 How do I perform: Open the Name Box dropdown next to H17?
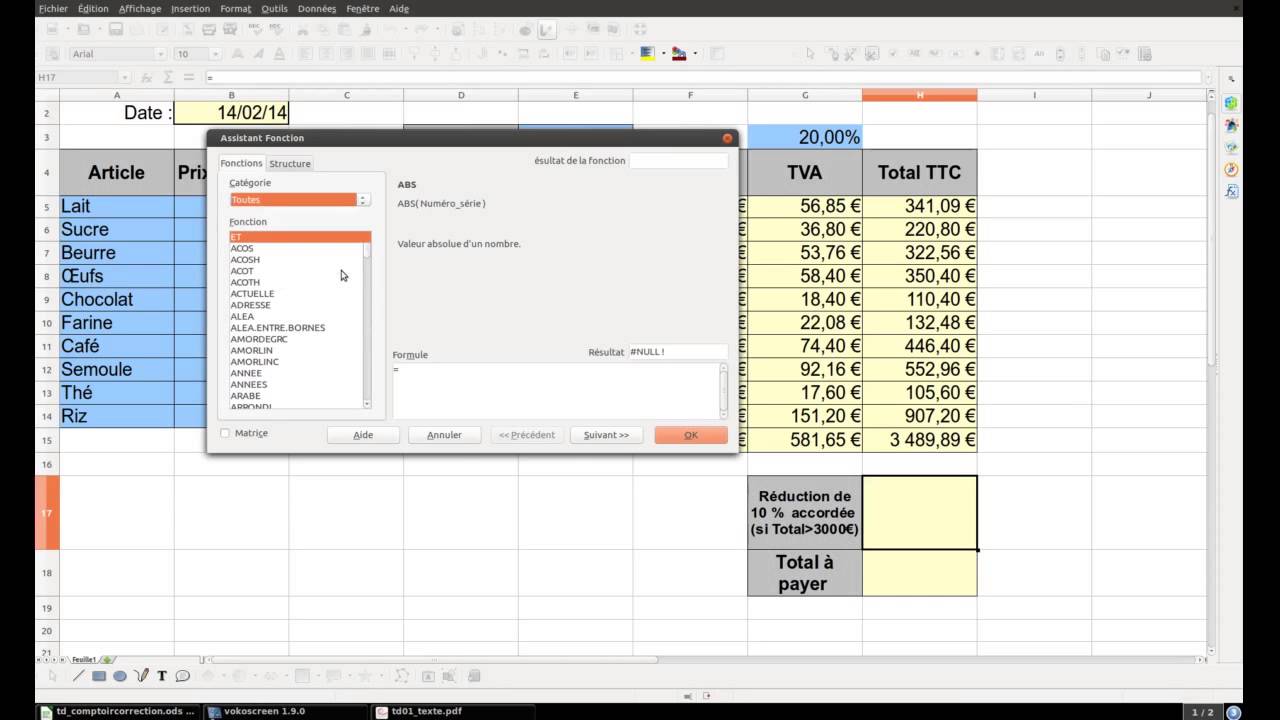(125, 77)
